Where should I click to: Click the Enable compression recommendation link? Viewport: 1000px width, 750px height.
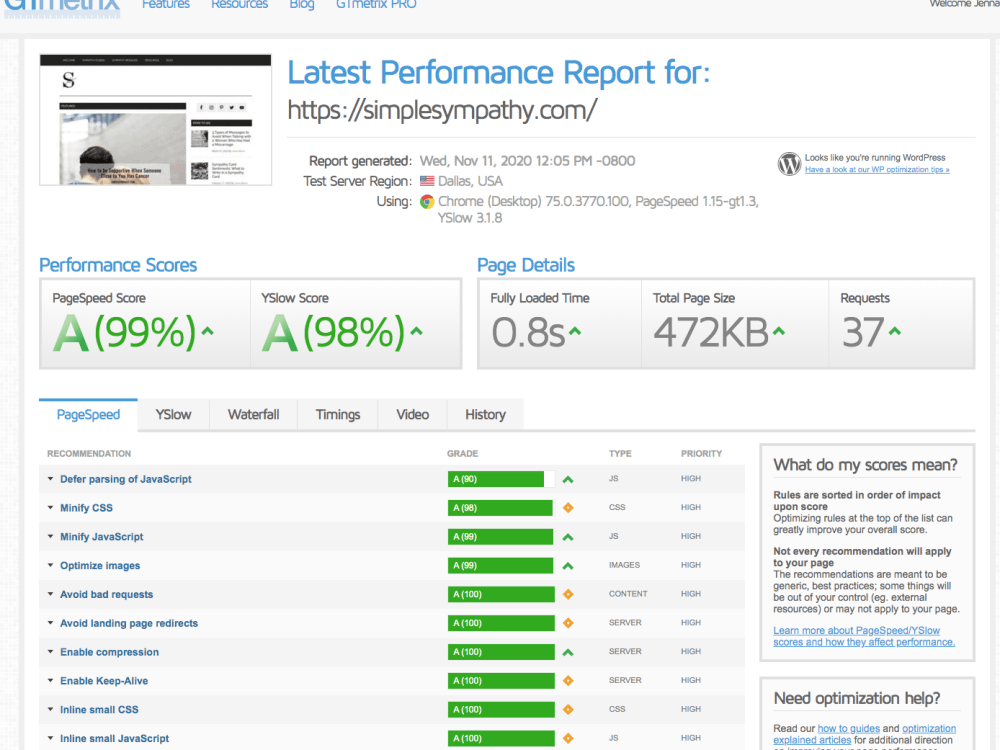point(110,652)
